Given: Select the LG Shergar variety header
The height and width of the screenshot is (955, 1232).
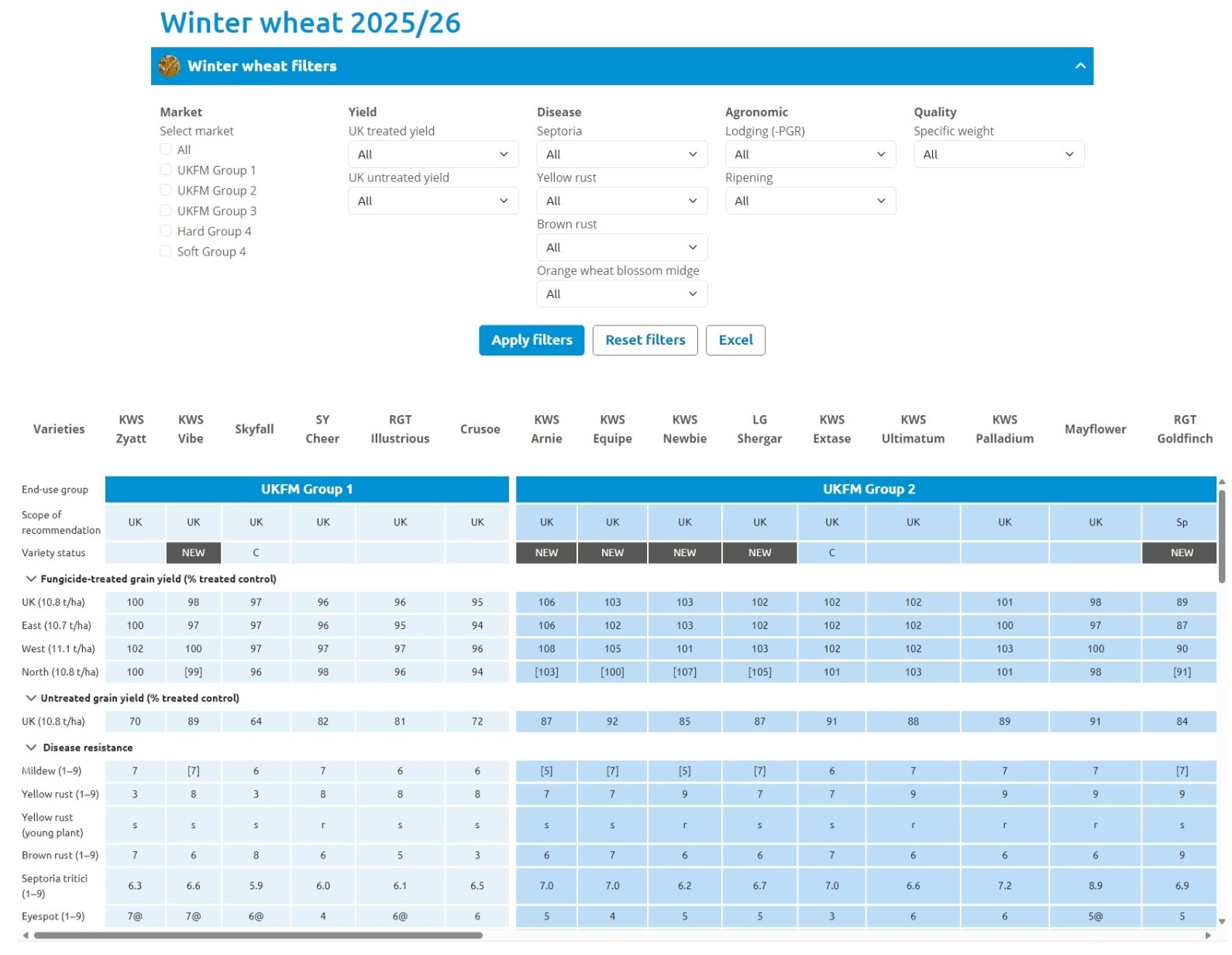Looking at the screenshot, I should tap(759, 429).
